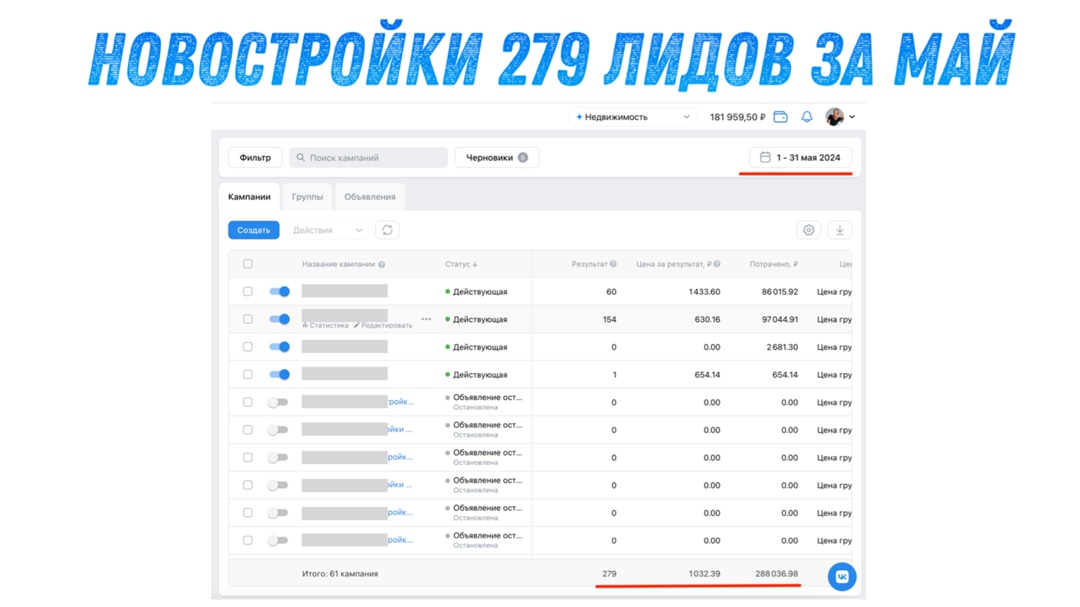The height and width of the screenshot is (607, 1080).
Task: Click the Результат column header
Action: [x=589, y=264]
